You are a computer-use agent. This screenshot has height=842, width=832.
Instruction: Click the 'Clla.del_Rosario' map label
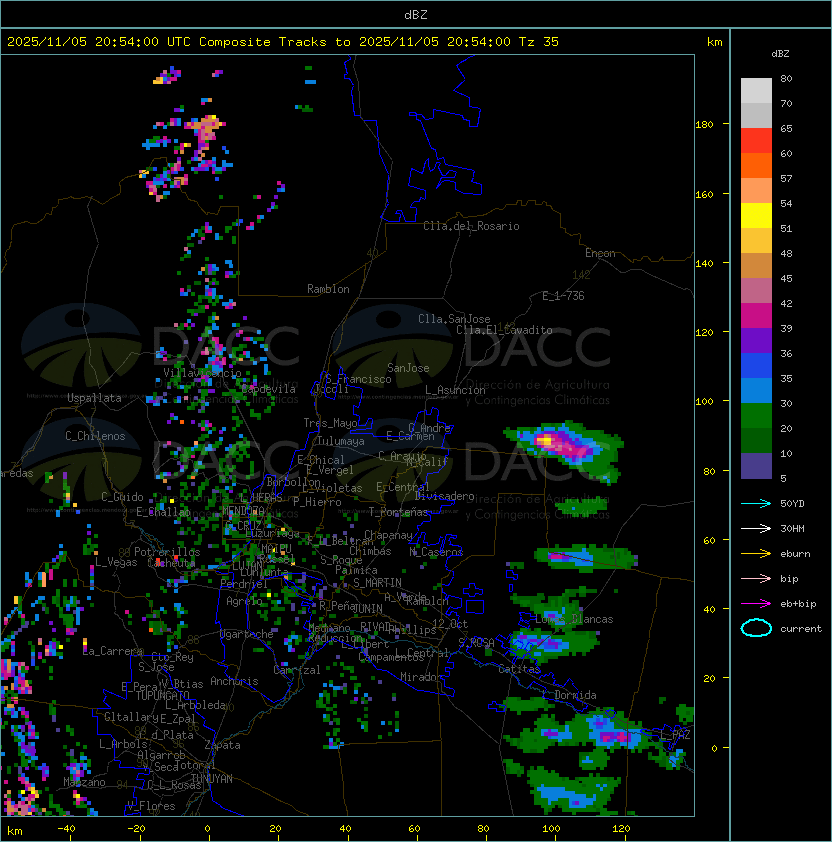point(471,226)
